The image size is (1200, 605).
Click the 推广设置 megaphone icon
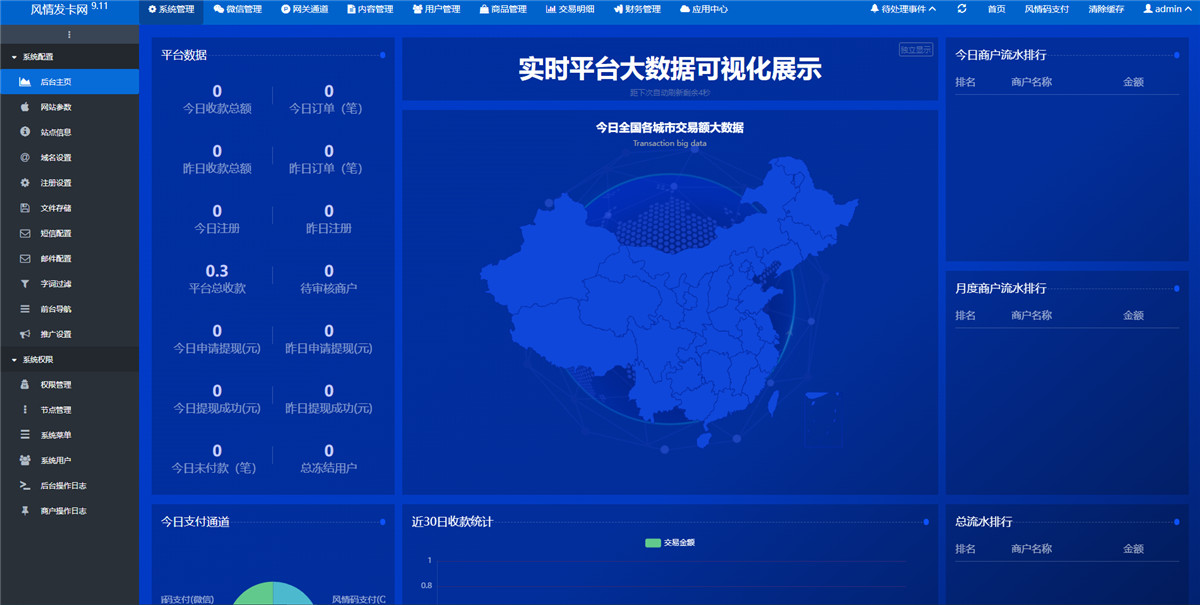25,334
